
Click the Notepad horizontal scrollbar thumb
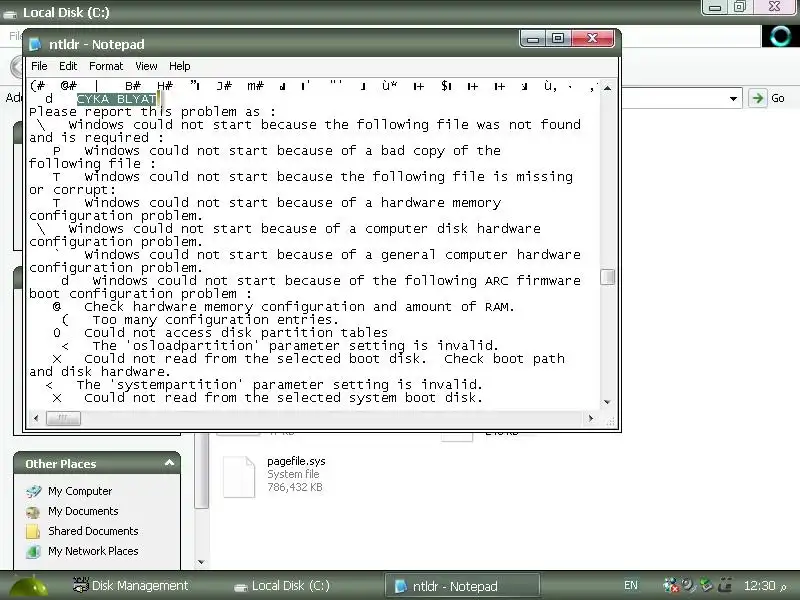(63, 418)
